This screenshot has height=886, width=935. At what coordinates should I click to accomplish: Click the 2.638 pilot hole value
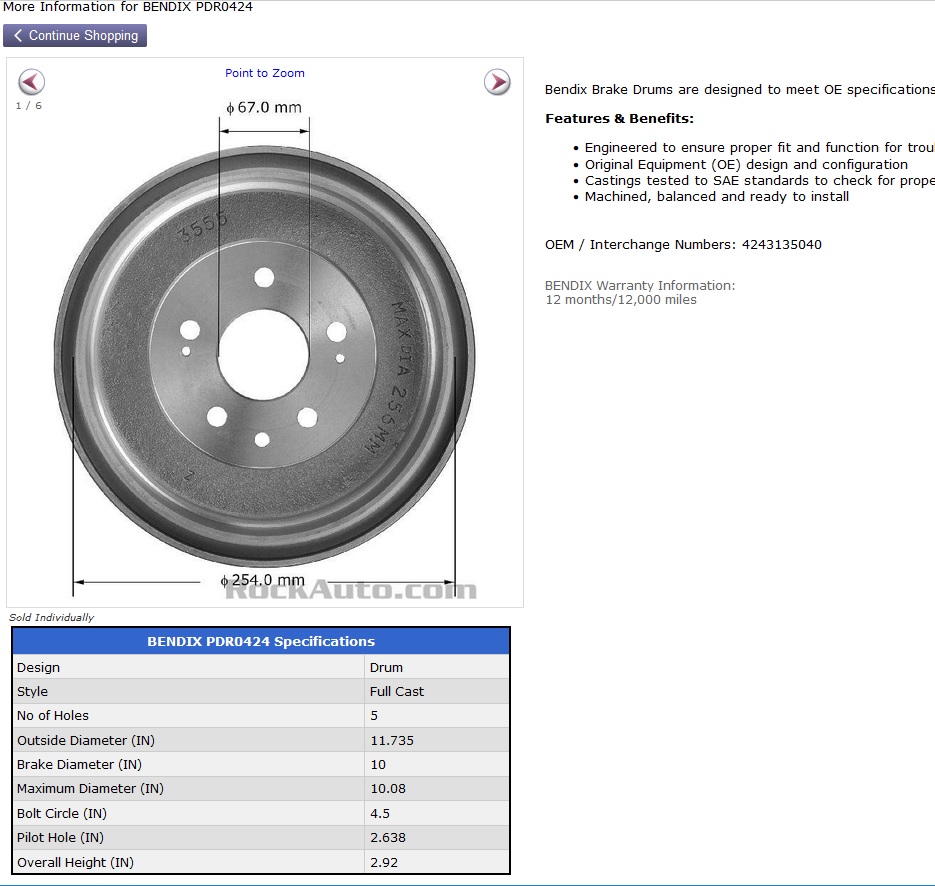(x=388, y=837)
